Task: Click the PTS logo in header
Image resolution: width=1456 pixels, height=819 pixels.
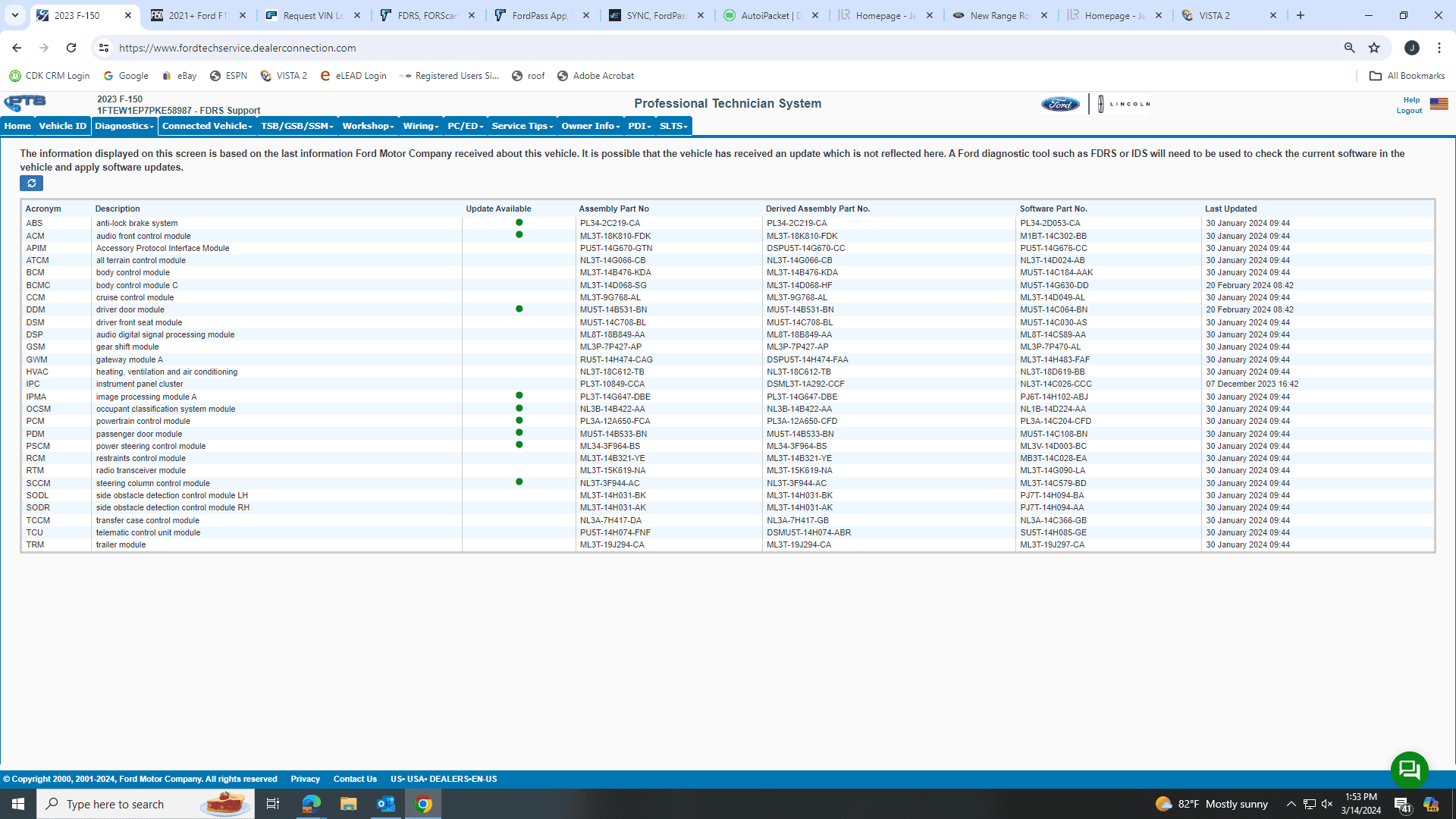Action: click(25, 103)
